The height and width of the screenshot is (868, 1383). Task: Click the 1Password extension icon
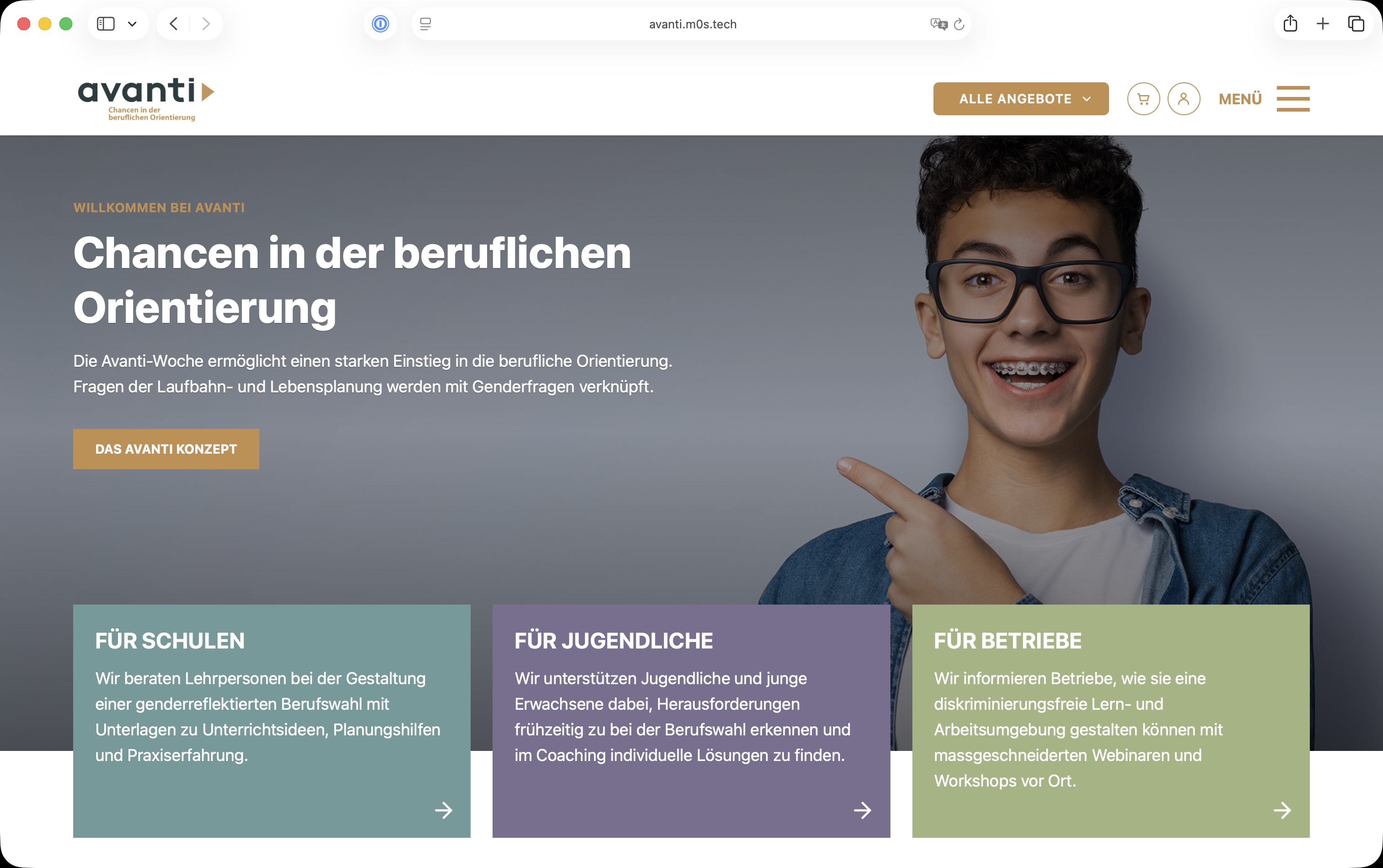coord(380,23)
